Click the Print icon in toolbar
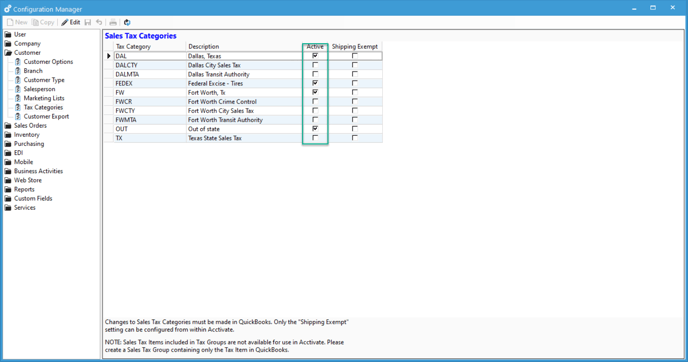Image resolution: width=688 pixels, height=362 pixels. click(113, 22)
